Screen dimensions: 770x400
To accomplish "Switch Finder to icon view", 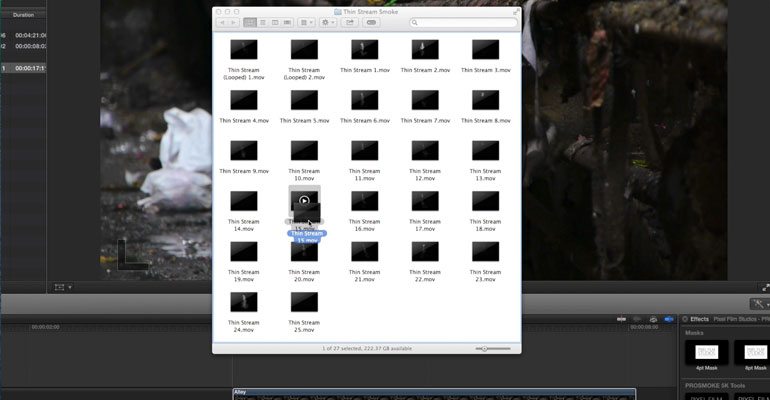I will [x=250, y=23].
